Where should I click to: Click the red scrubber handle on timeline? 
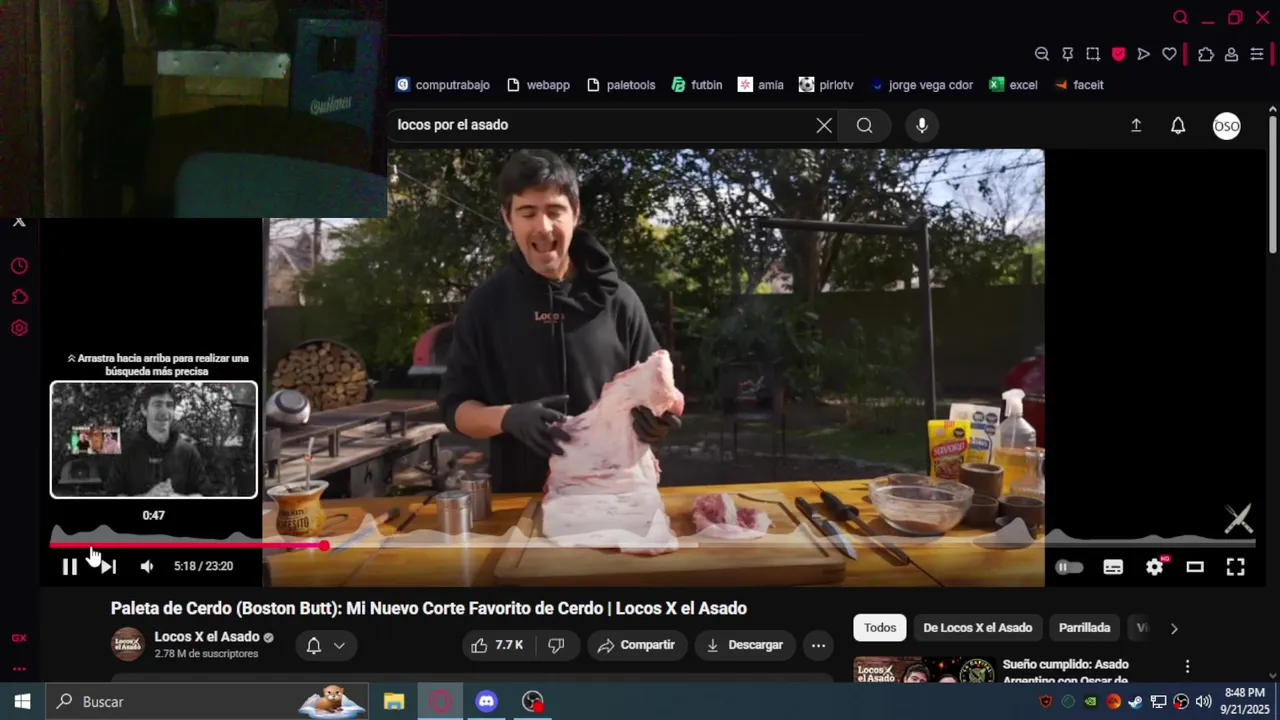[x=324, y=546]
